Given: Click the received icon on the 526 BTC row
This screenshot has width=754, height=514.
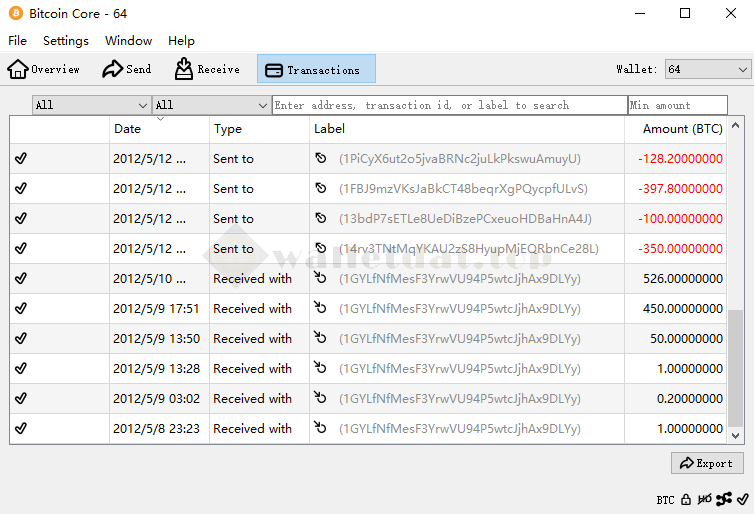Looking at the screenshot, I should click(x=321, y=279).
